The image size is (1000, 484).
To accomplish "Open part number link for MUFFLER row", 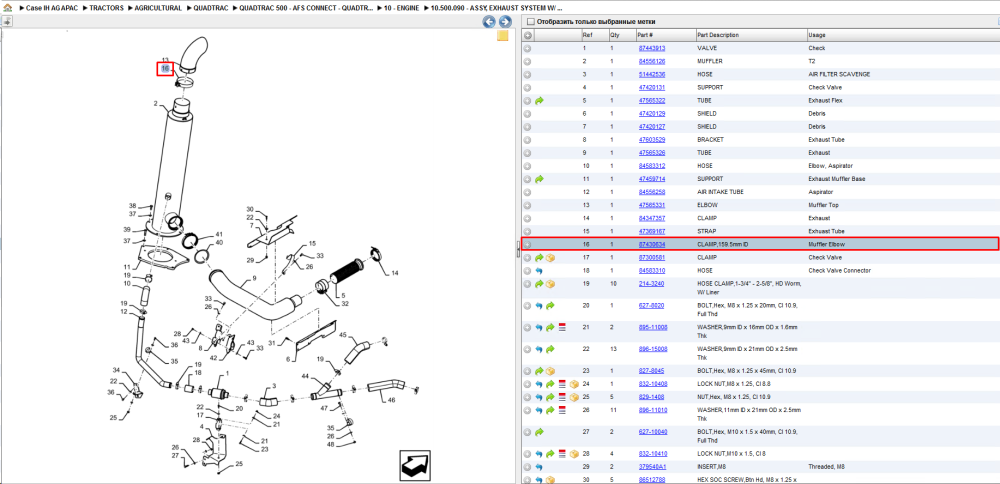I will [x=652, y=61].
